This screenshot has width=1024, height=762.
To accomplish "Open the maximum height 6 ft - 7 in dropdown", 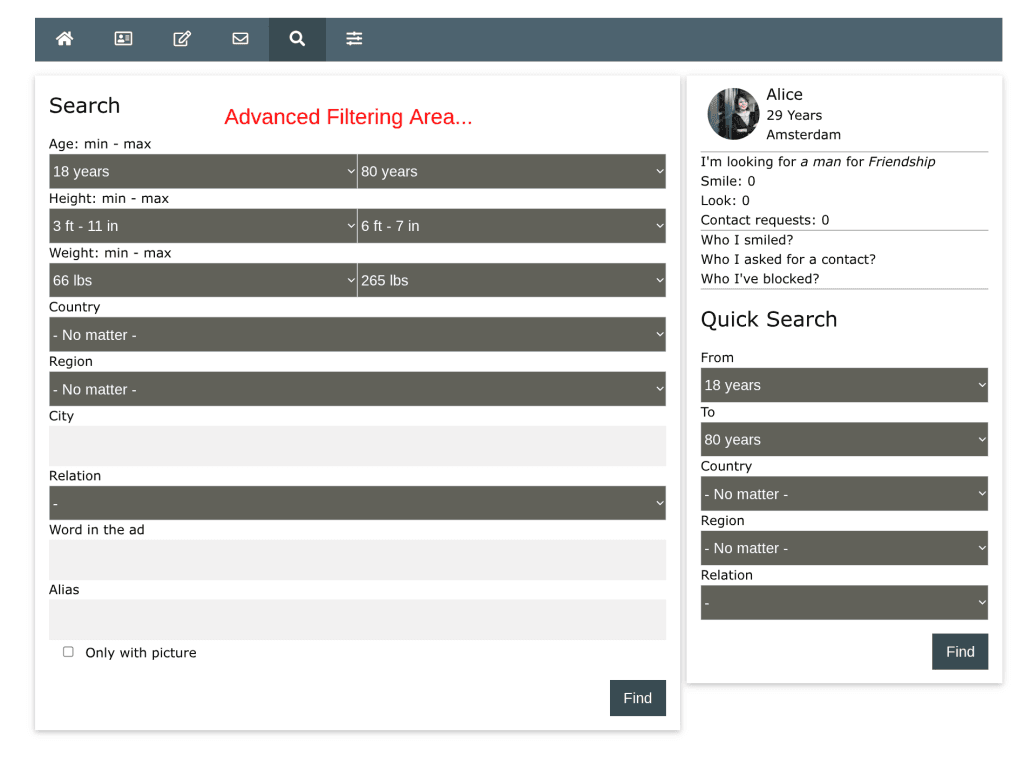I will (x=511, y=226).
